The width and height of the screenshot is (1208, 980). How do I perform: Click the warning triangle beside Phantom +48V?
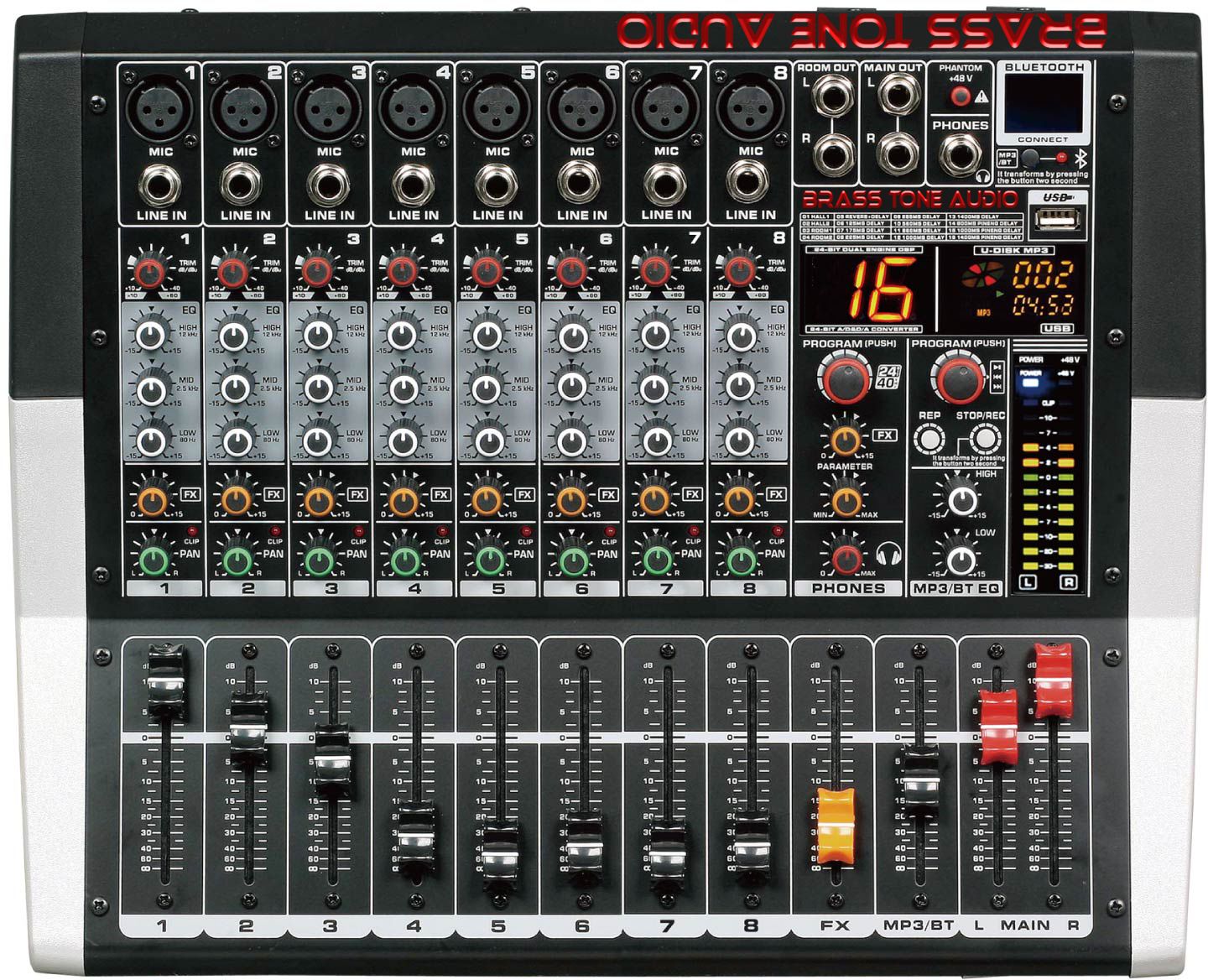click(981, 96)
